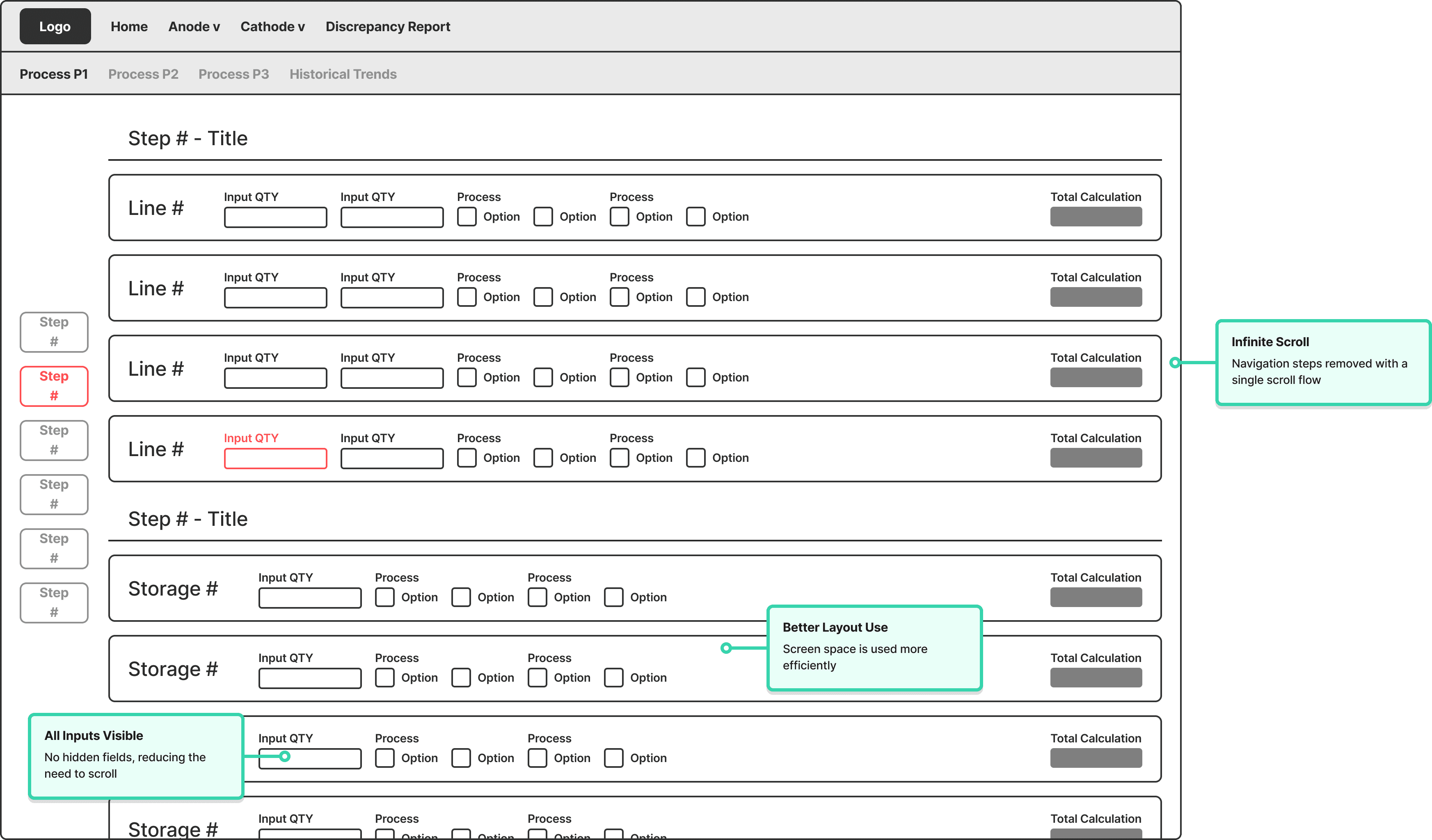
Task: Switch to the Process P2 tab
Action: click(x=143, y=74)
